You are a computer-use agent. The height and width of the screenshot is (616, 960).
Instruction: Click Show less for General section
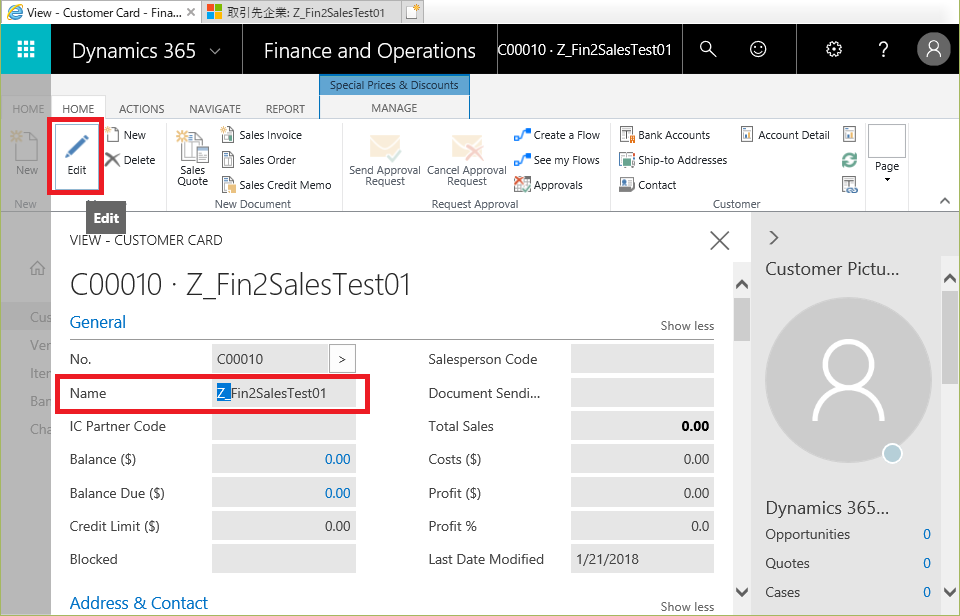[687, 326]
